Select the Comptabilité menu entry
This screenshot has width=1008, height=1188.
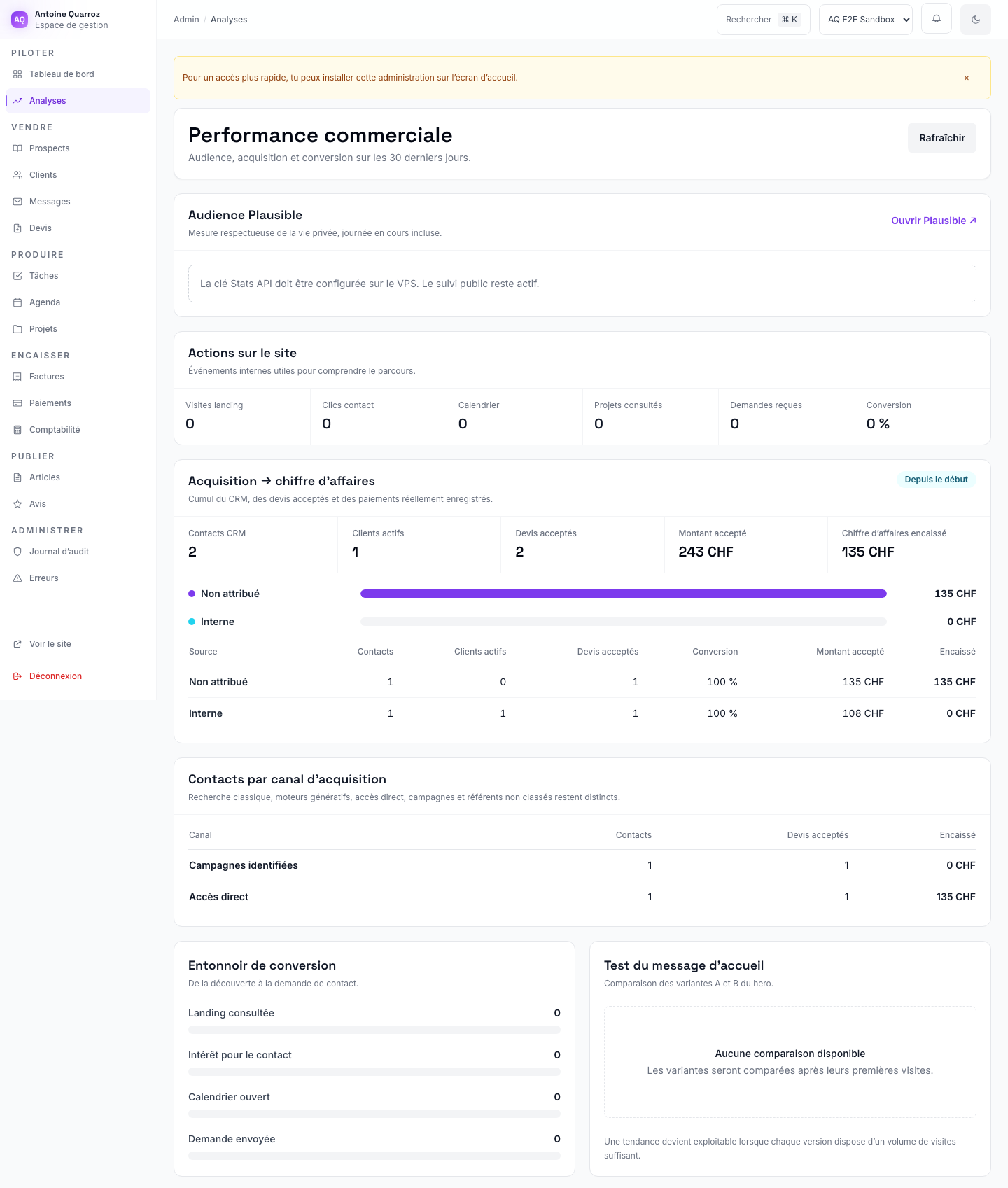tap(78, 430)
